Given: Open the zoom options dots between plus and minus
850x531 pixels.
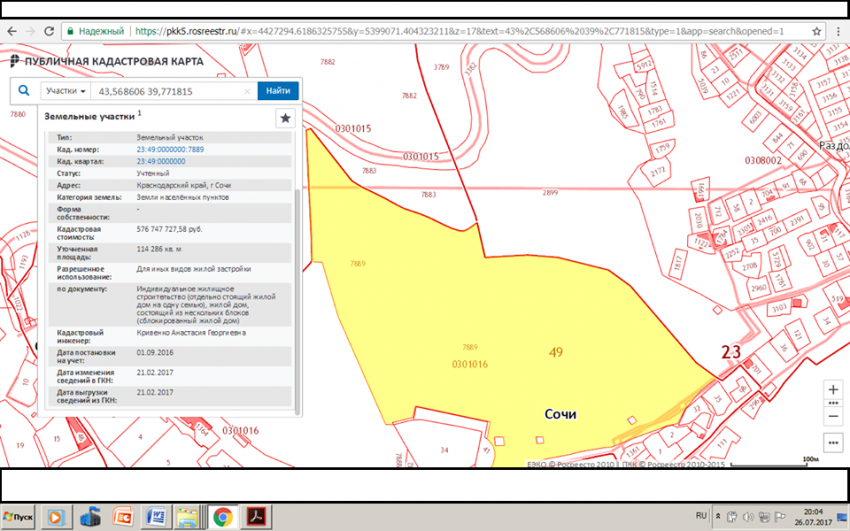Looking at the screenshot, I should tap(833, 403).
